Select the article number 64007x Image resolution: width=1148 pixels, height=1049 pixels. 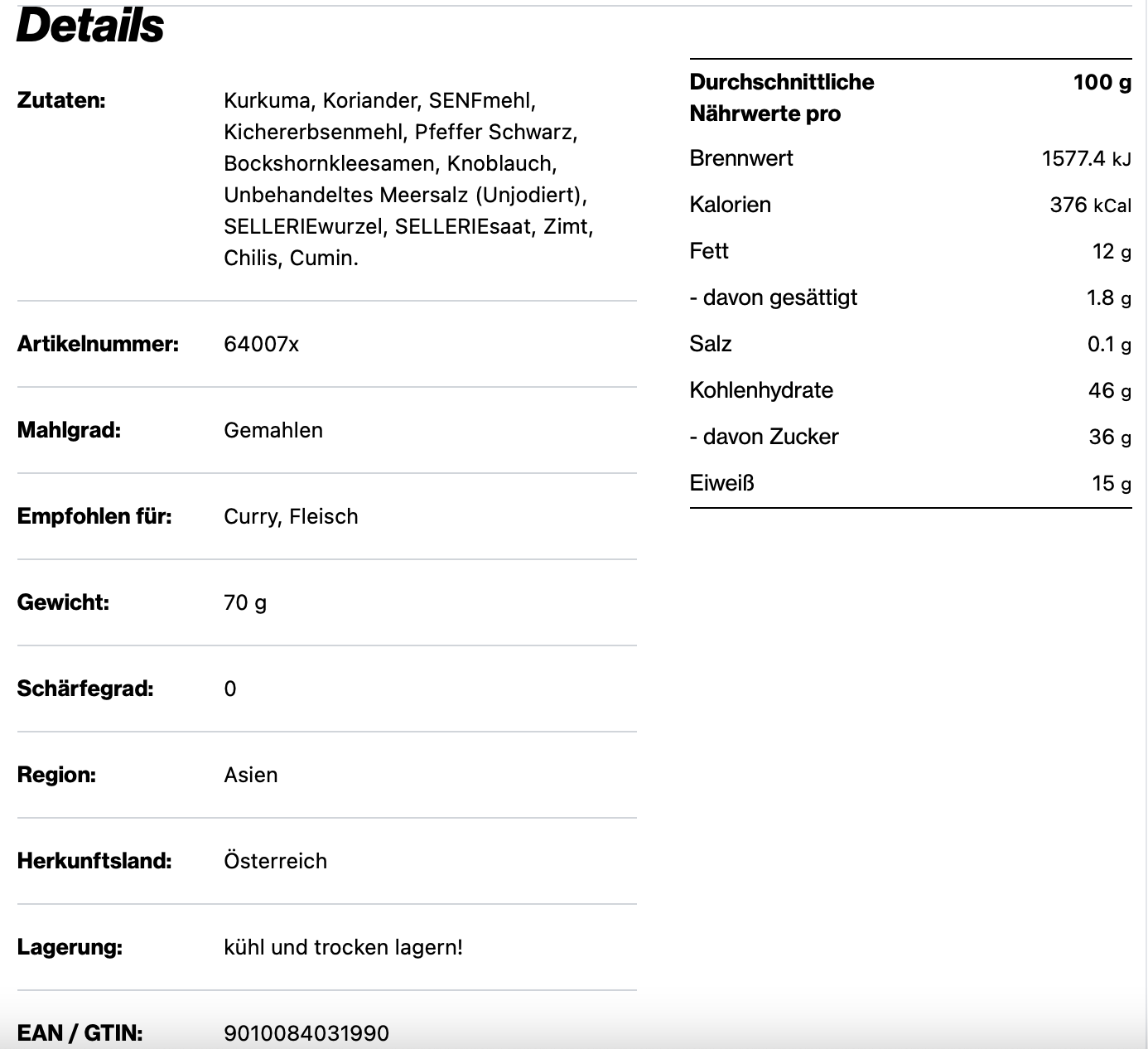coord(261,344)
